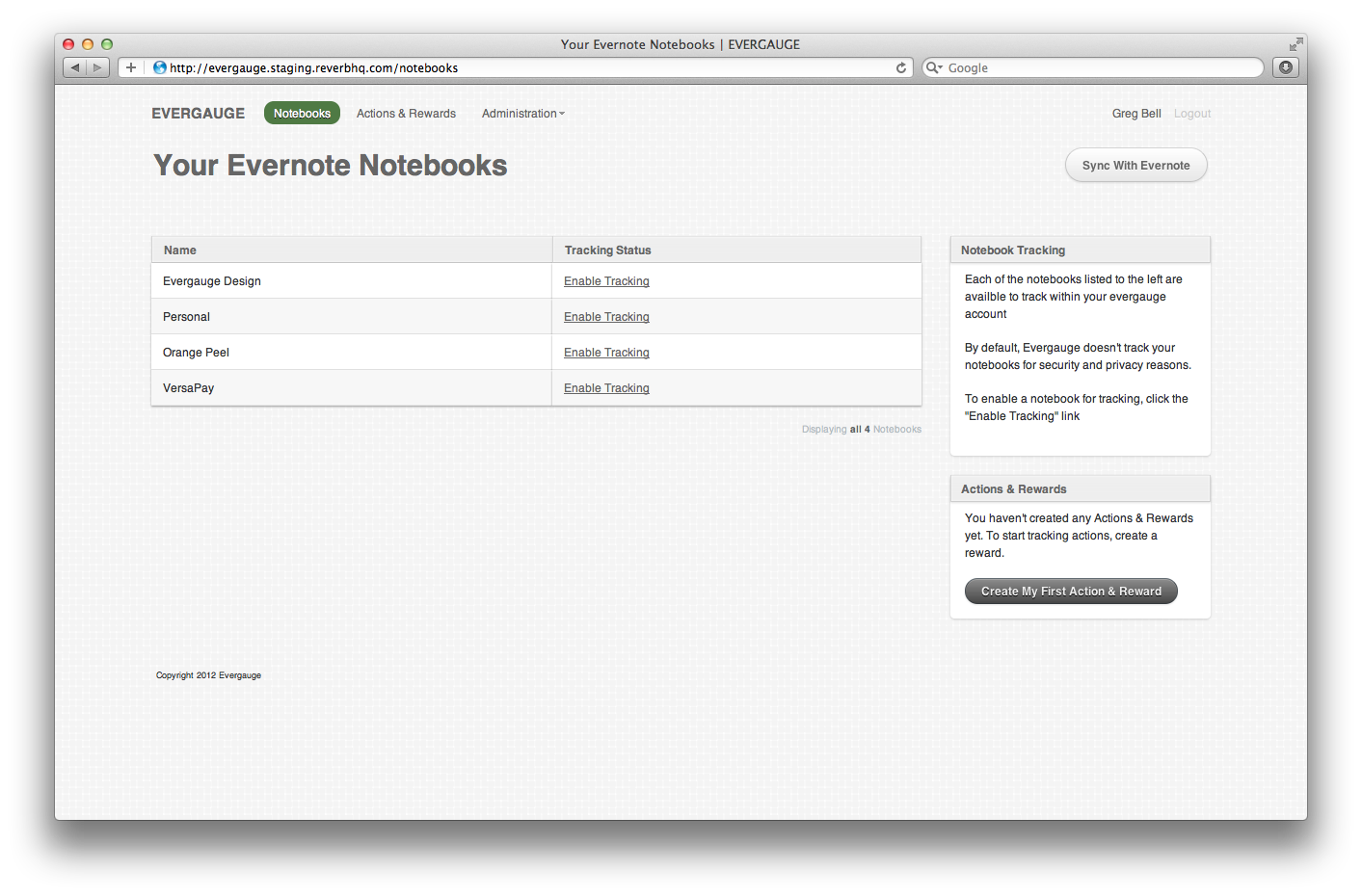Click the Notebook Tracking panel header
The image size is (1362, 896).
pyautogui.click(x=1081, y=250)
